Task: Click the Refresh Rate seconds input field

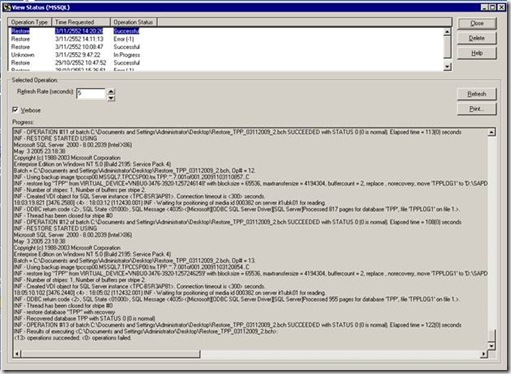Action: point(91,94)
